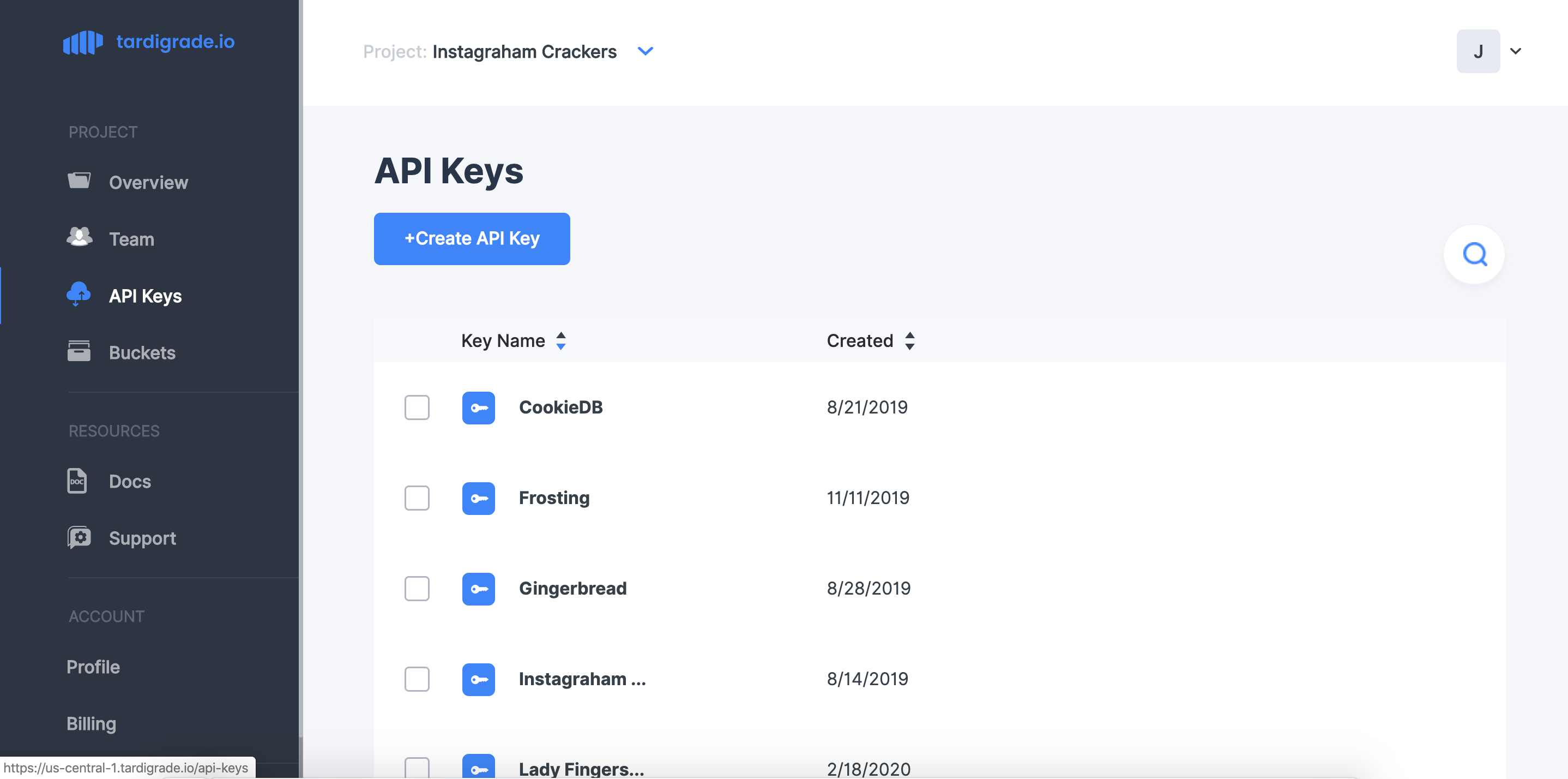The width and height of the screenshot is (1568, 779).
Task: Sort the list by Key Name
Action: pos(560,340)
